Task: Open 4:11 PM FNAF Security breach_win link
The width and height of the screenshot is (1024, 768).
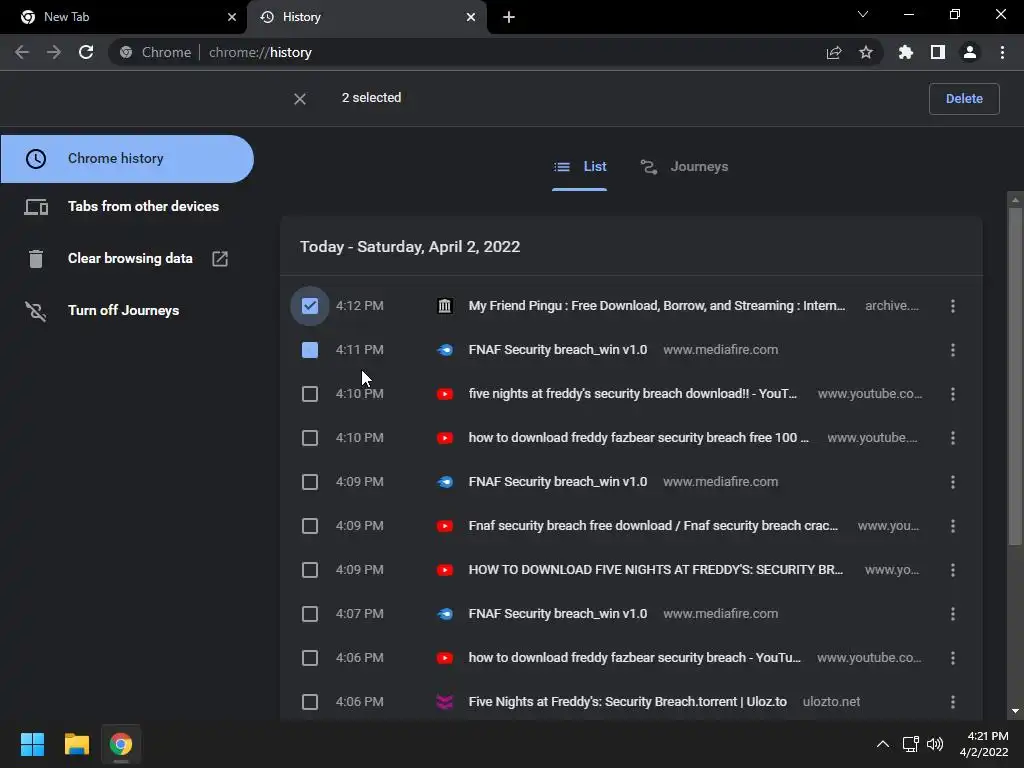Action: click(x=558, y=350)
